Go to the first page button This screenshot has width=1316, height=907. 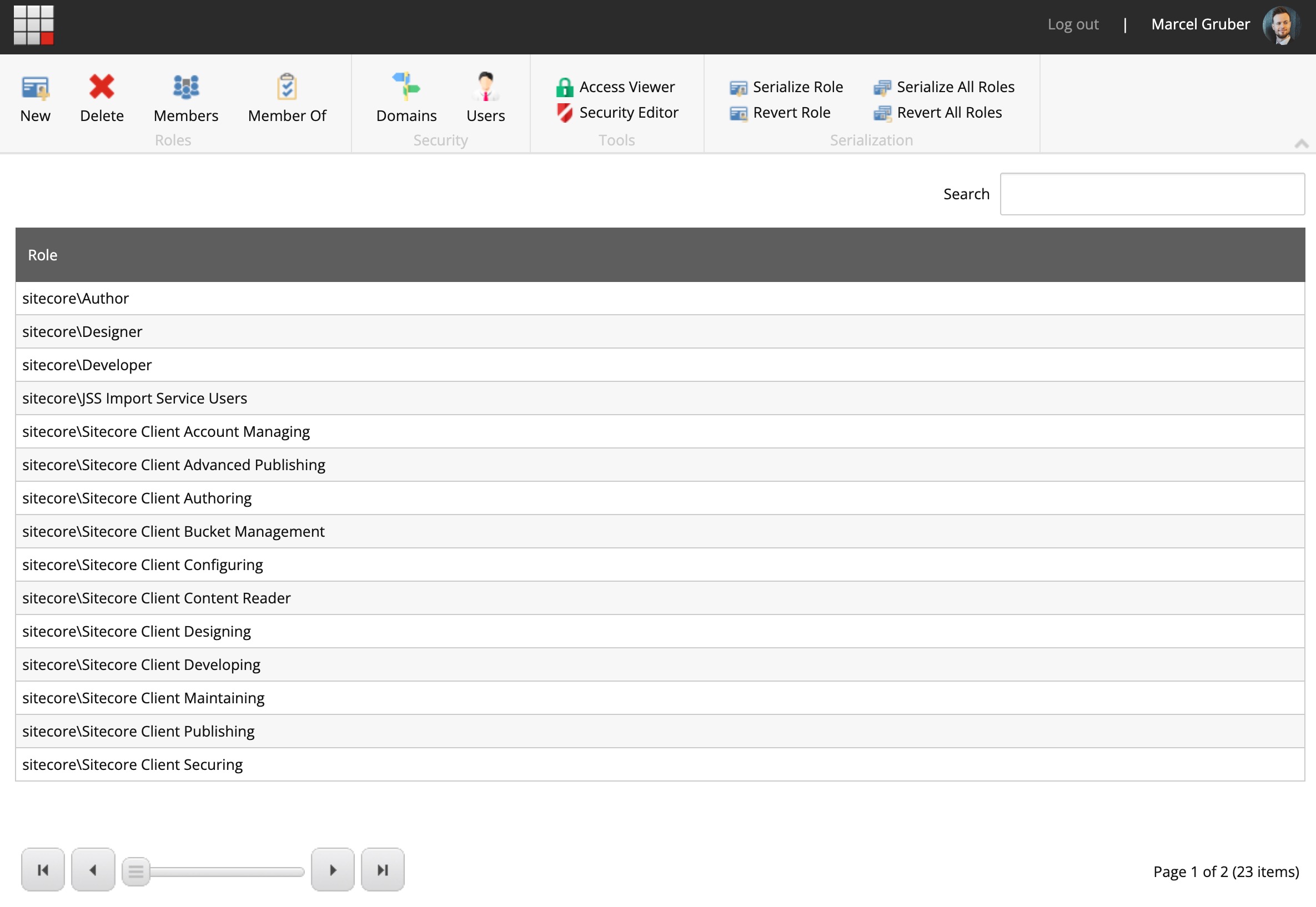click(x=43, y=869)
